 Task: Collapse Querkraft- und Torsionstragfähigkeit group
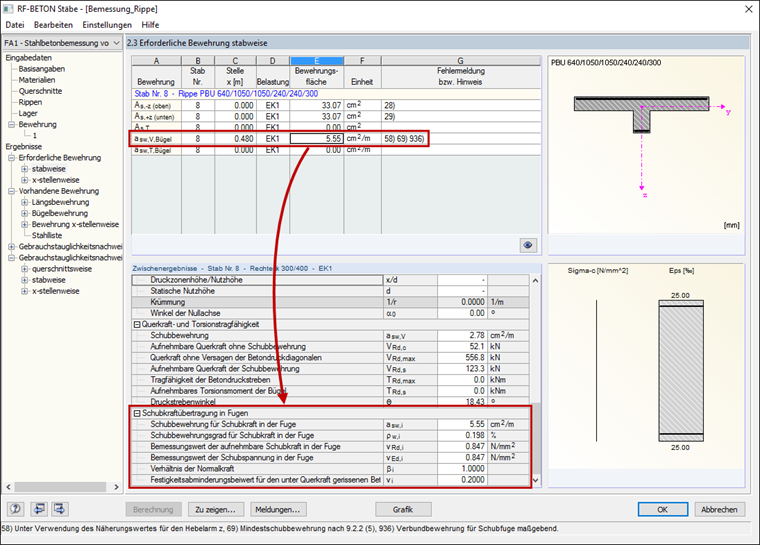click(137, 324)
